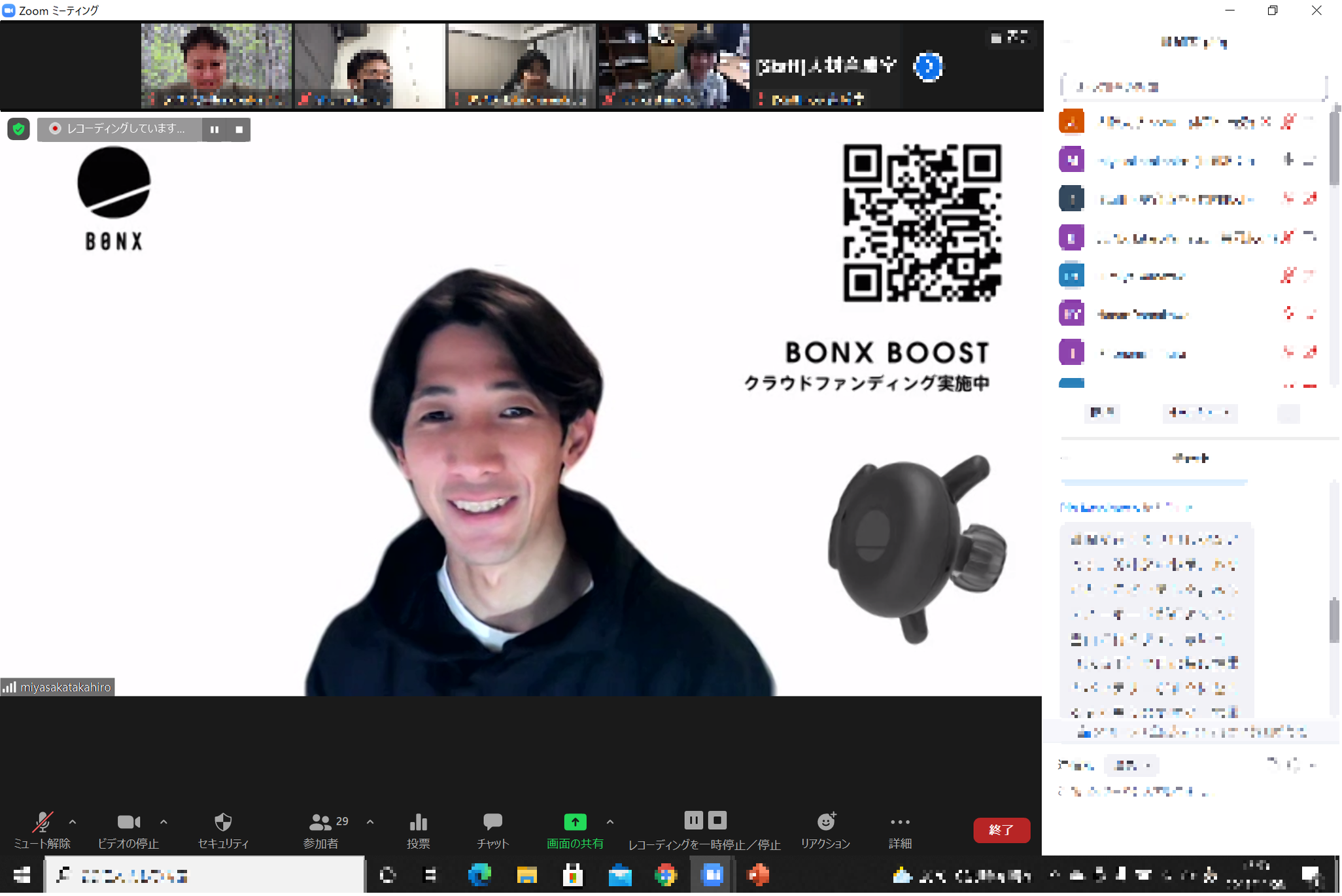Viewport: 1342px width, 896px height.
Task: Stop recording from bottom toolbar stop button
Action: [x=717, y=820]
